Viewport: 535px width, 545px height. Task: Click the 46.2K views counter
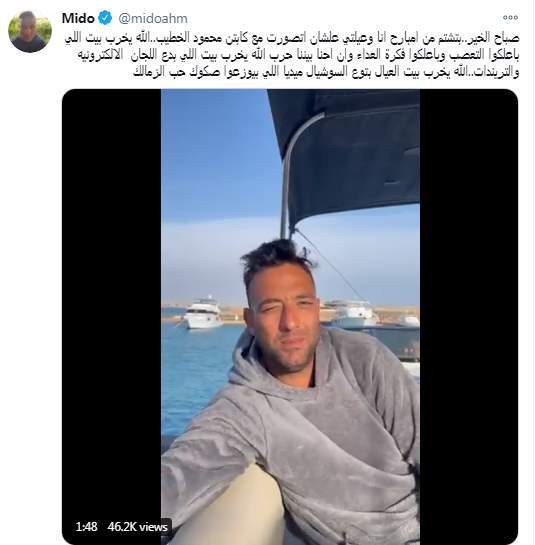tap(138, 527)
